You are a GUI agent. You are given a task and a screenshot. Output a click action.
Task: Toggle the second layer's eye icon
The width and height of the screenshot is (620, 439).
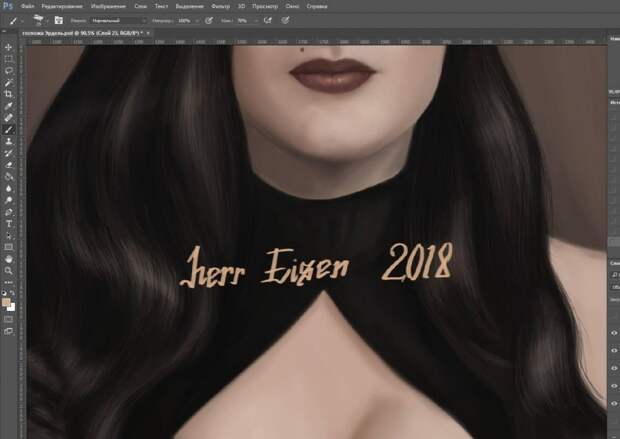614,350
